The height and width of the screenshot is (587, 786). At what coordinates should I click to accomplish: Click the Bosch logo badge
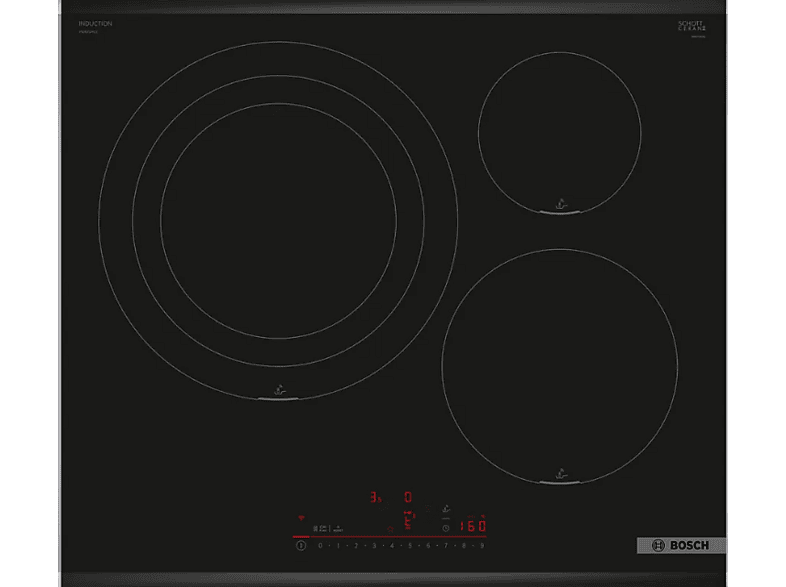[680, 545]
